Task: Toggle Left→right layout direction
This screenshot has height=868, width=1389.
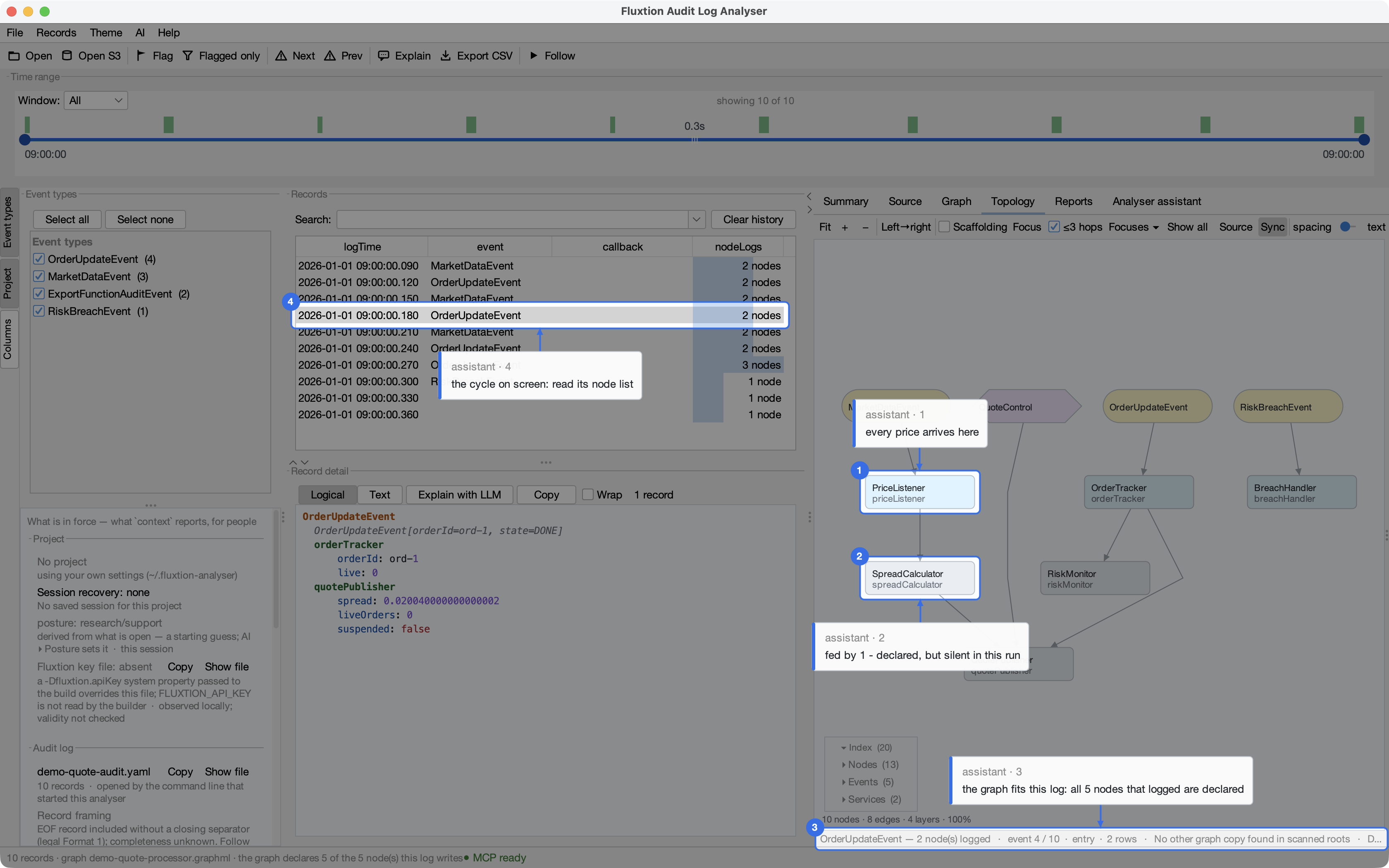Action: (x=906, y=227)
